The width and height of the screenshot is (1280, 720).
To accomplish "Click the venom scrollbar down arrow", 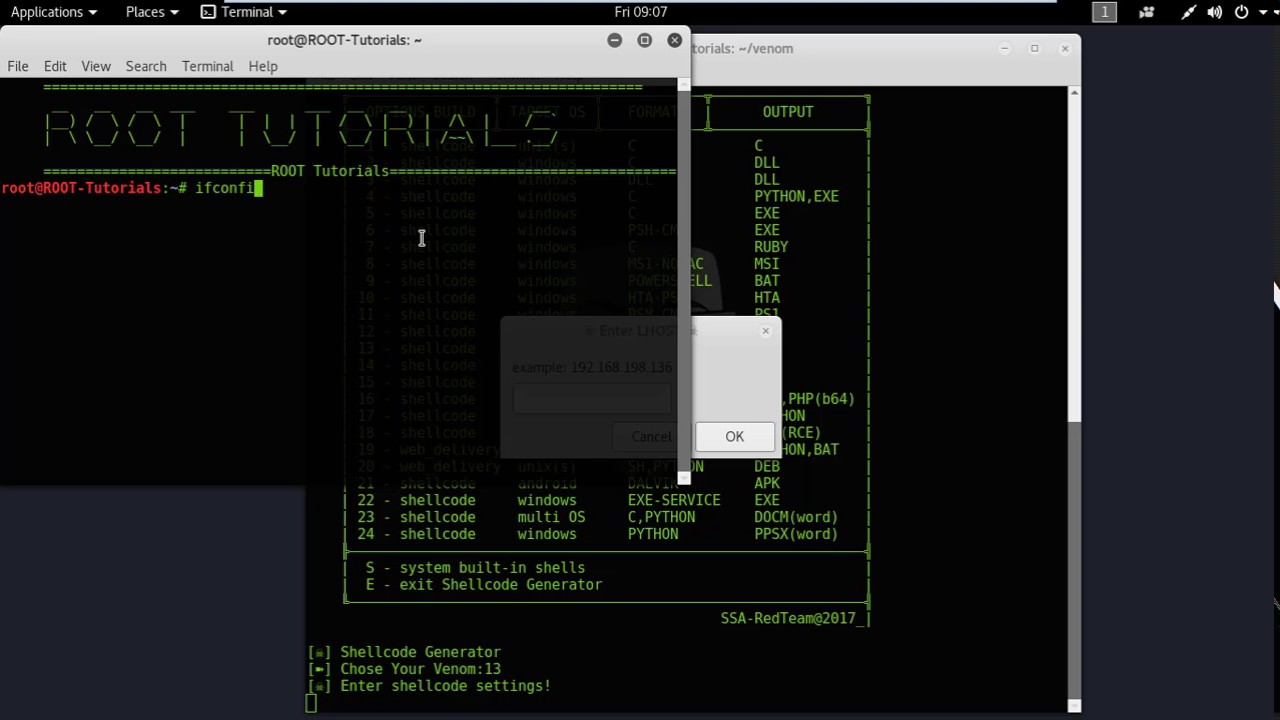I will coord(1075,706).
